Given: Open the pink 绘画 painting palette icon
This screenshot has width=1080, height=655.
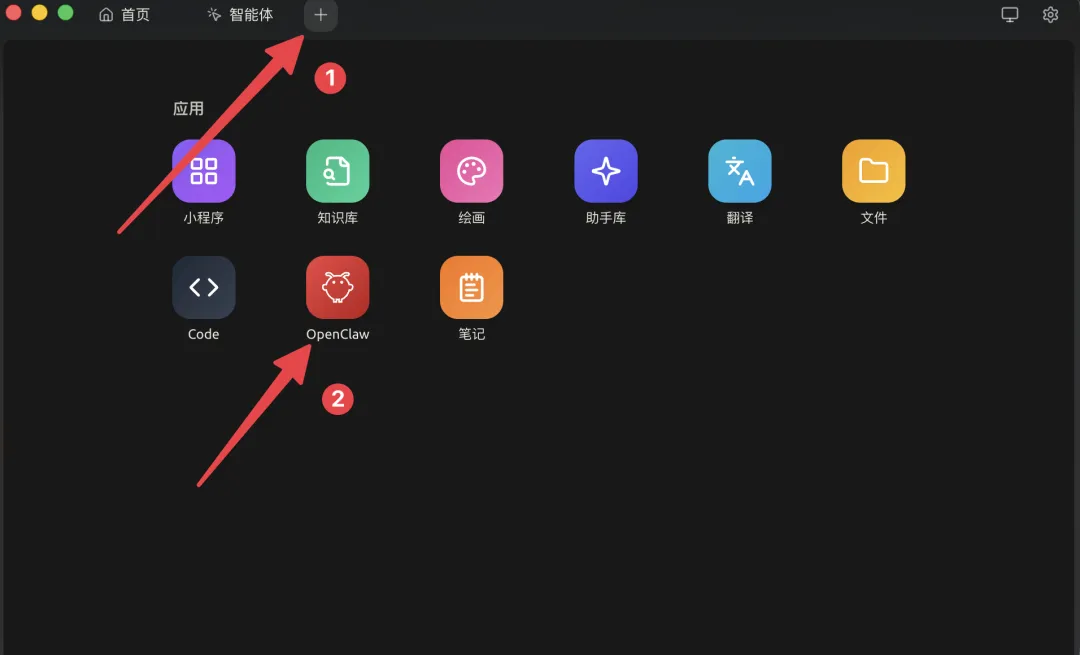Looking at the screenshot, I should click(x=472, y=171).
